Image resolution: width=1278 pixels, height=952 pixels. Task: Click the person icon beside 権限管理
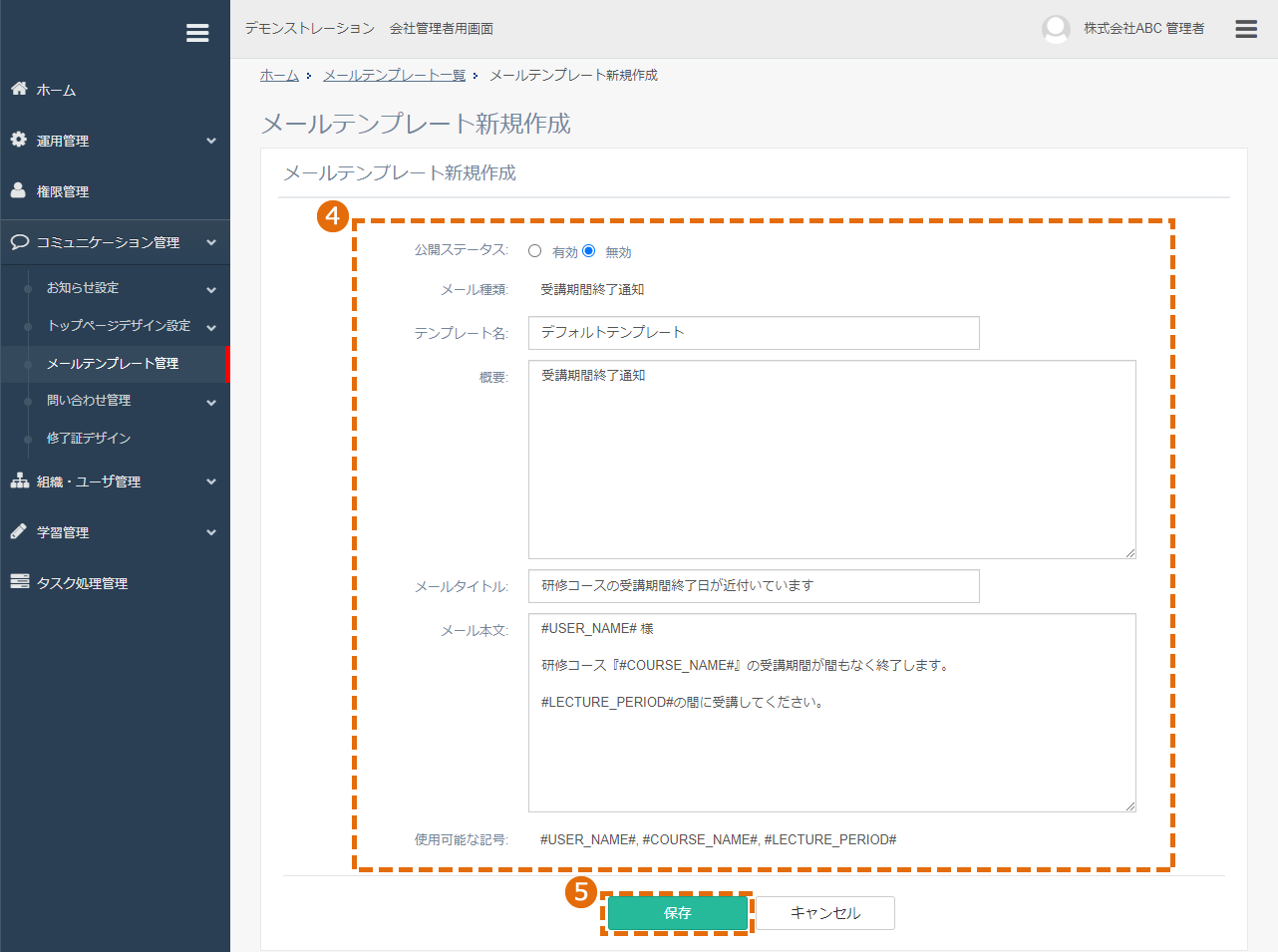[x=19, y=190]
